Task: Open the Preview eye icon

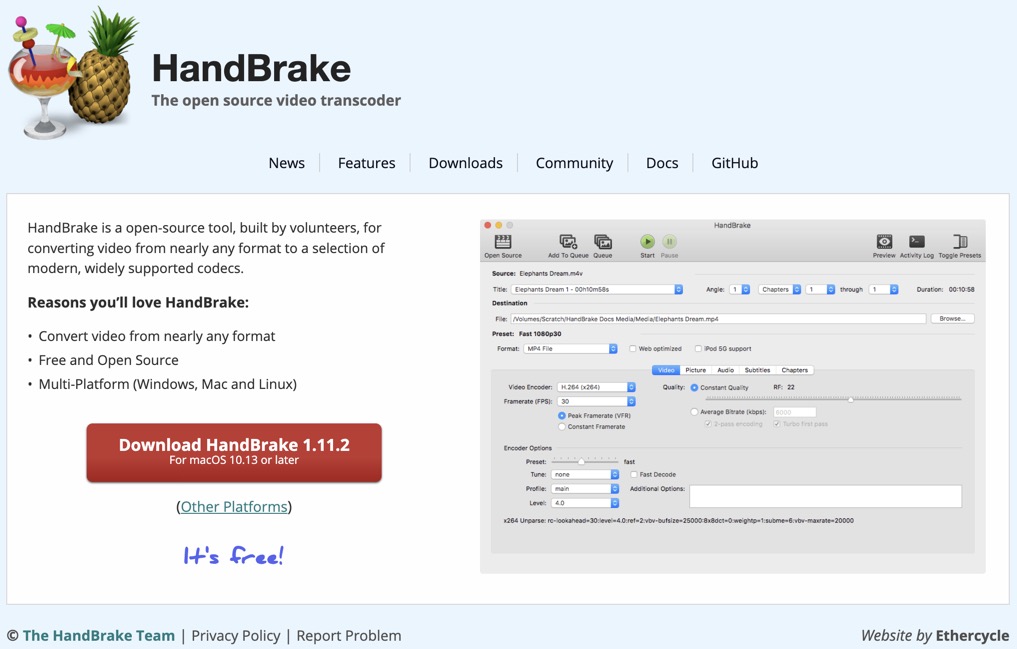Action: pyautogui.click(x=884, y=242)
